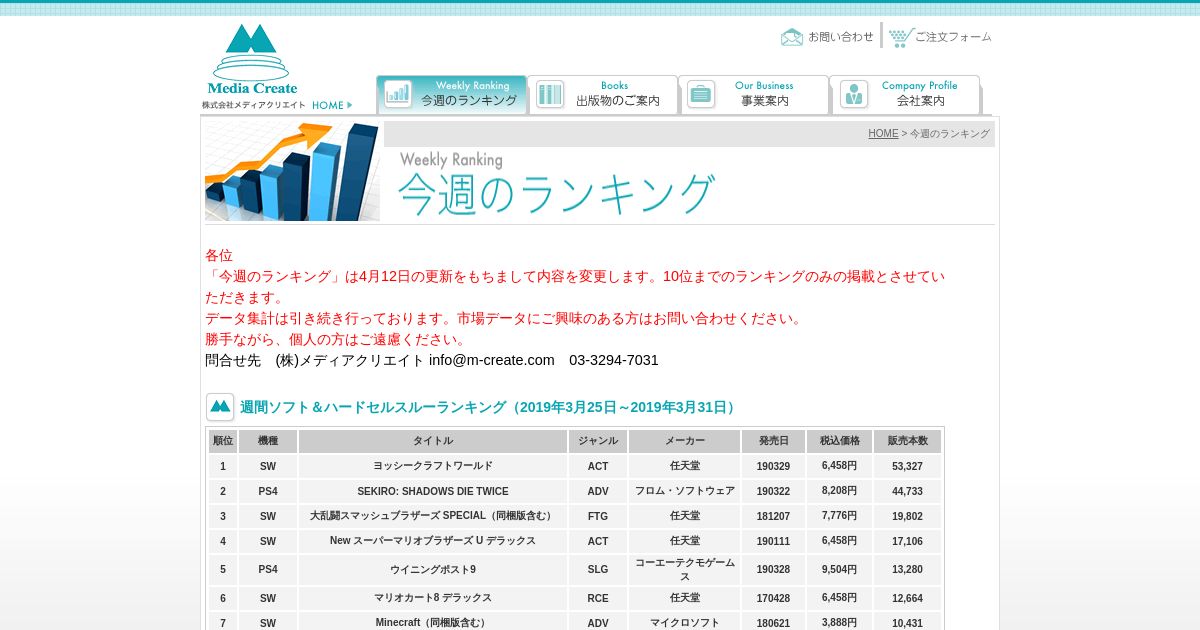Click the コーエーテクモゲームス maker cell
Screen dimensions: 1200x630
pos(685,570)
